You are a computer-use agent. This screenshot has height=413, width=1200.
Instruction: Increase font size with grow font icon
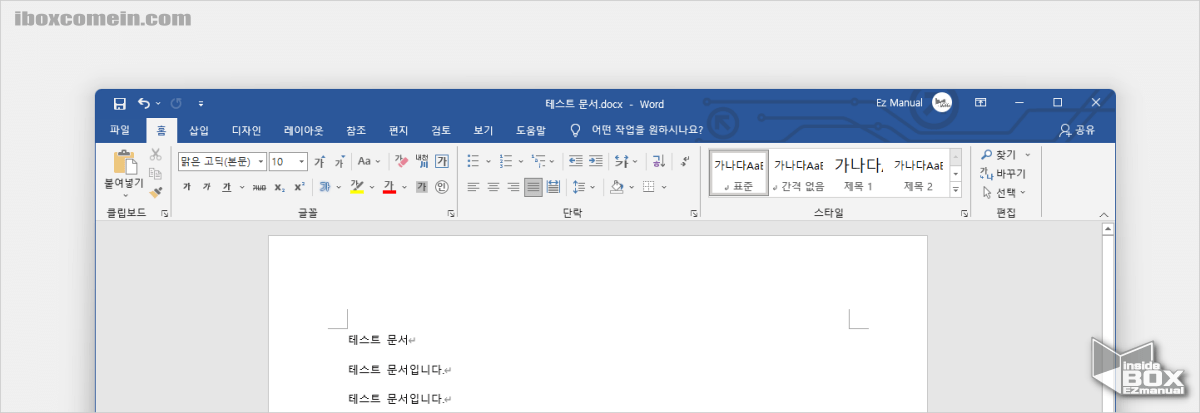coord(320,161)
